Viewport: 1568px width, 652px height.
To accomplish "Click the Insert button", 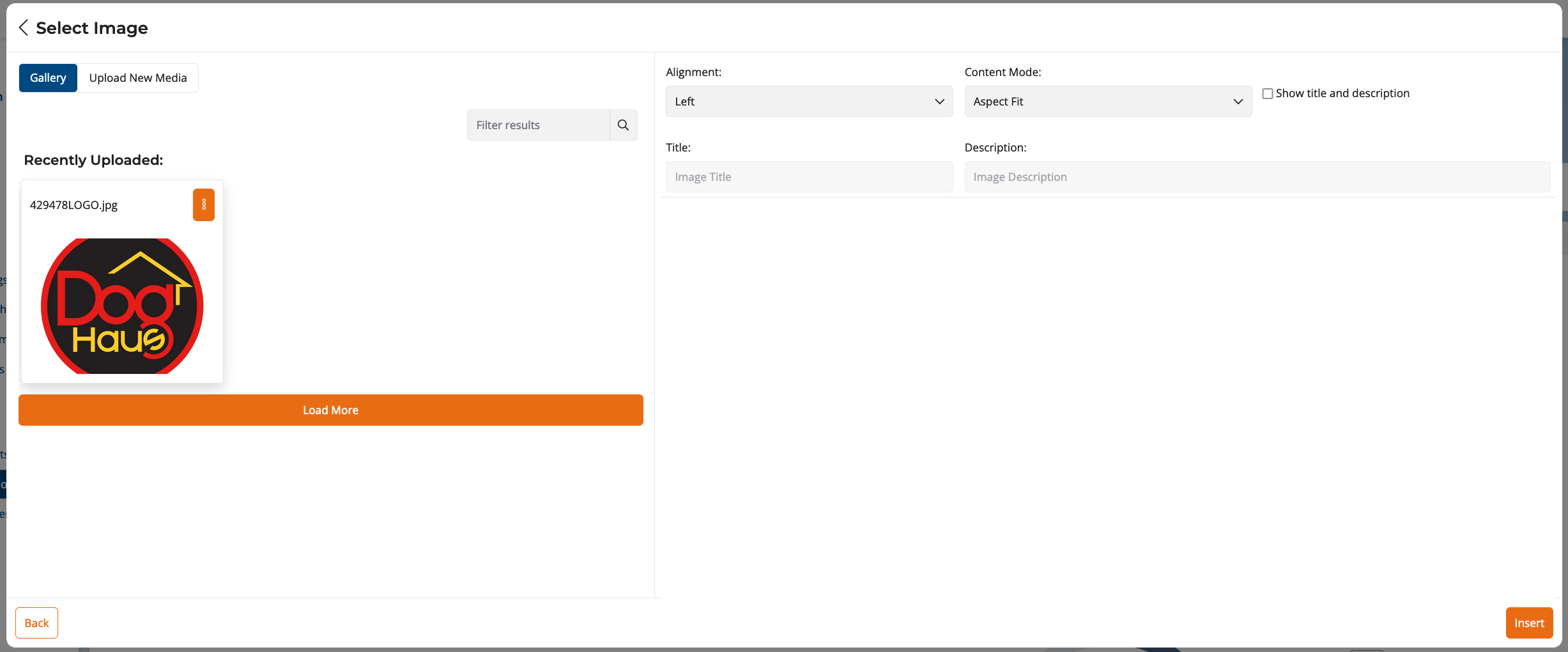I will 1528,622.
